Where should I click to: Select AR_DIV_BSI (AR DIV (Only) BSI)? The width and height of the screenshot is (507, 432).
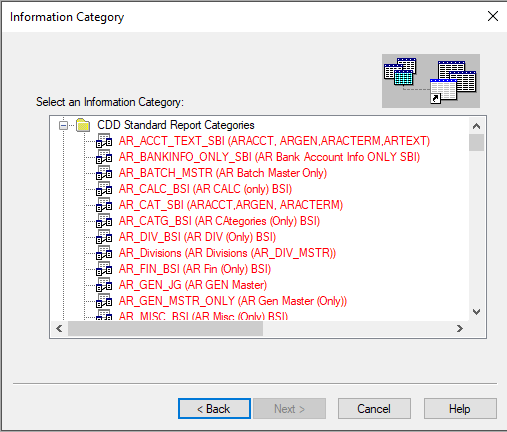click(197, 237)
